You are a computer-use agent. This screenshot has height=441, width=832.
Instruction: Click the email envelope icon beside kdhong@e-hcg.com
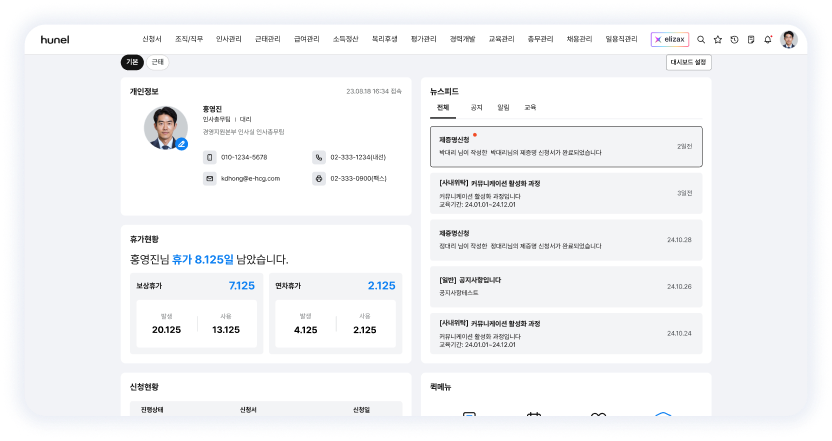(210, 178)
